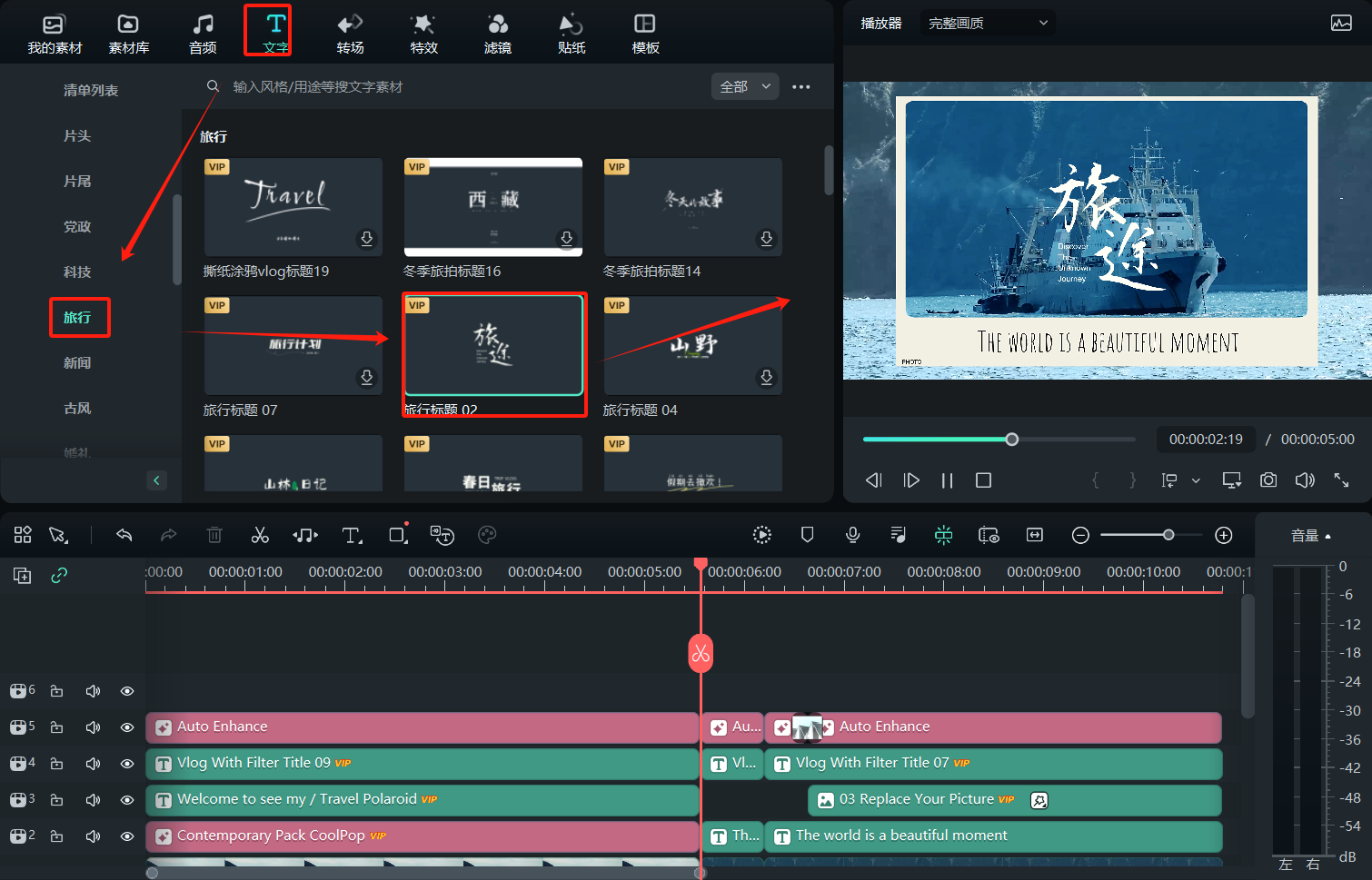Open the player display settings monitor dropdown
Image resolution: width=1372 pixels, height=880 pixels.
click(1232, 480)
